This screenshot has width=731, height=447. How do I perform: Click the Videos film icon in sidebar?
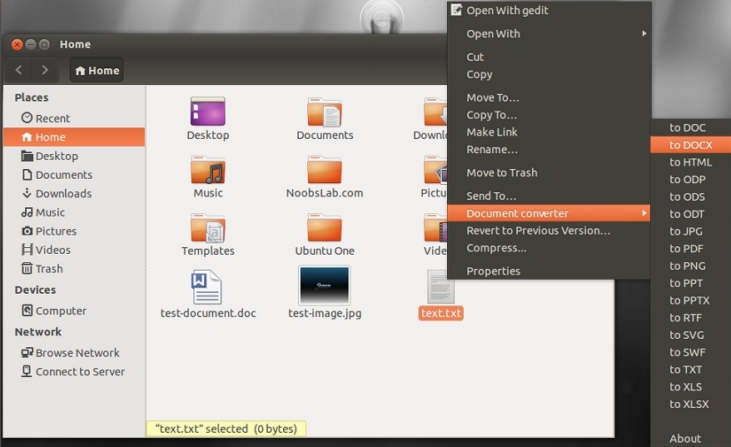(x=27, y=249)
